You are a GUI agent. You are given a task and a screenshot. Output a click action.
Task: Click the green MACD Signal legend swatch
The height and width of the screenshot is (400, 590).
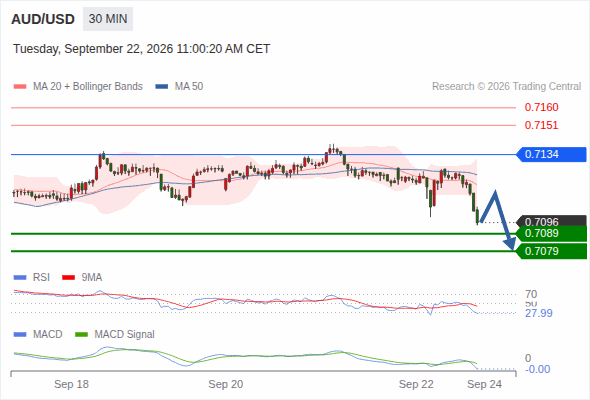coord(81,335)
